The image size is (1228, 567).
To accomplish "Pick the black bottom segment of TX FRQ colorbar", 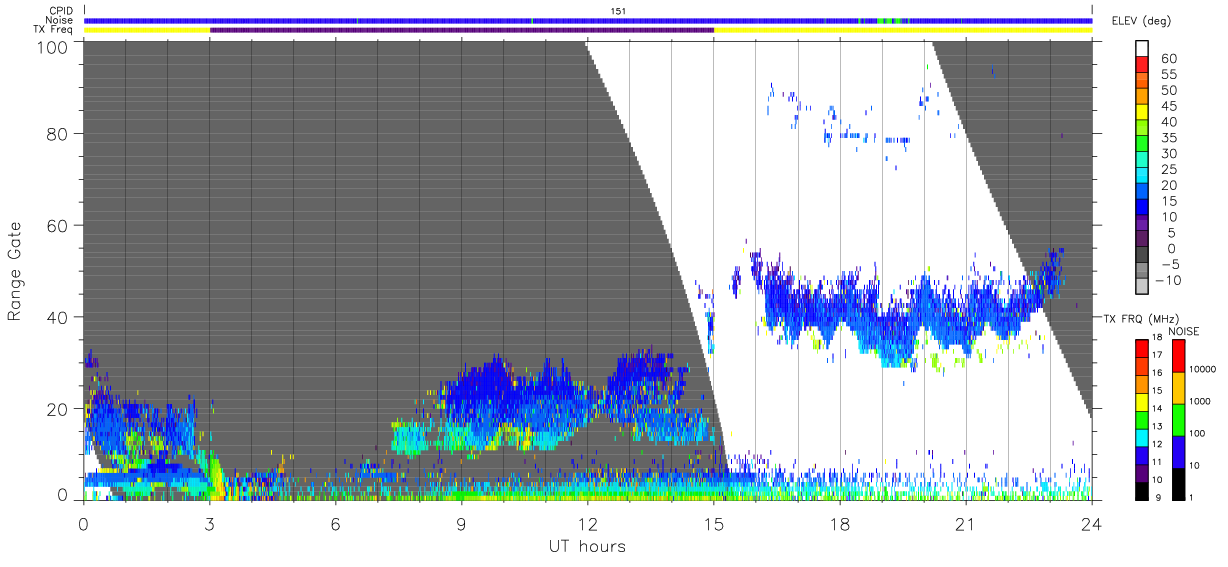I will click(x=1140, y=489).
